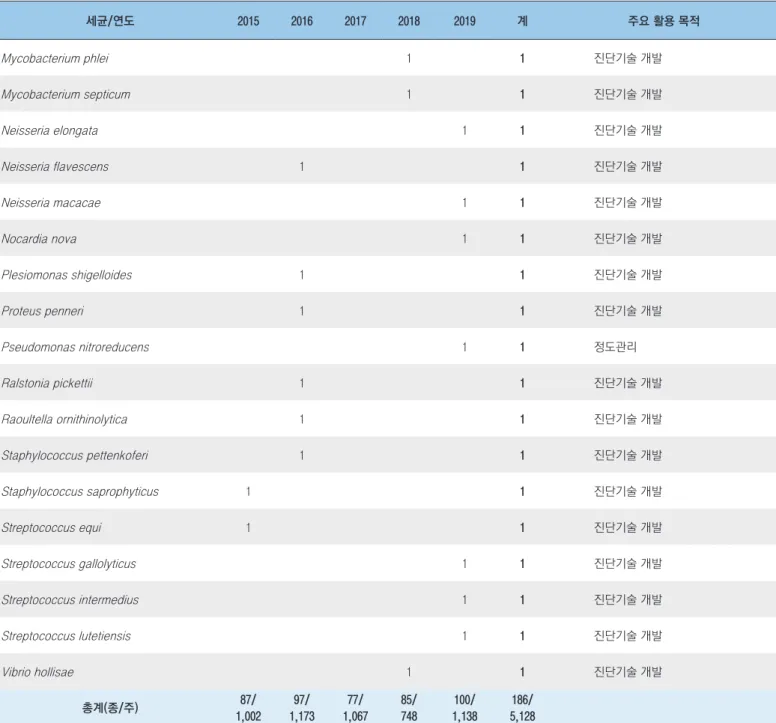The height and width of the screenshot is (723, 776).
Task: Click the 100/1,138 total for 2019
Action: coord(464,708)
